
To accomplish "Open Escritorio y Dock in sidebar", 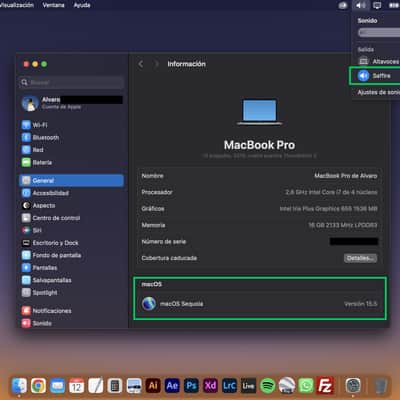I will coord(72,243).
